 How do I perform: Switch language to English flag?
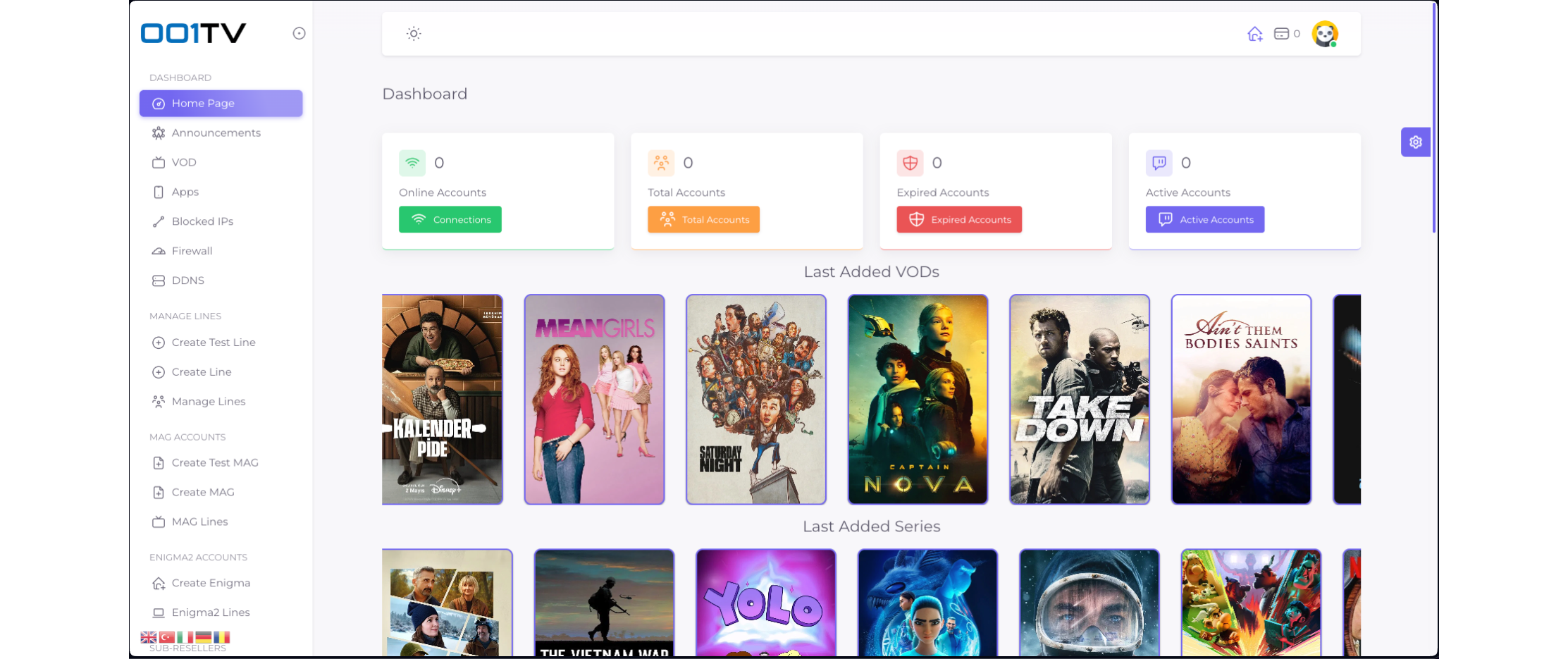[x=149, y=638]
